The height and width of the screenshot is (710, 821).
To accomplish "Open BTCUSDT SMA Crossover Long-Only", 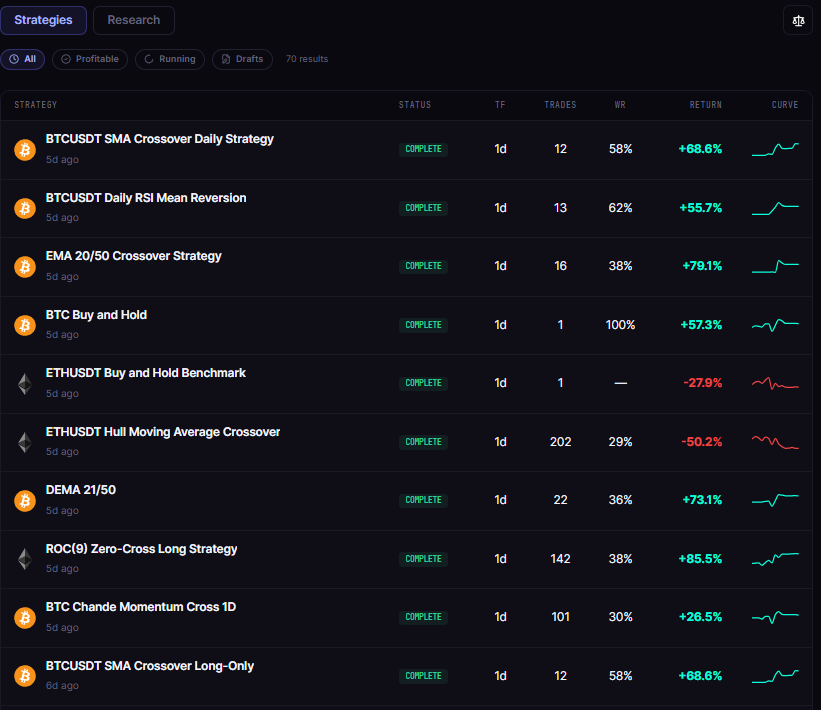I will pyautogui.click(x=150, y=666).
